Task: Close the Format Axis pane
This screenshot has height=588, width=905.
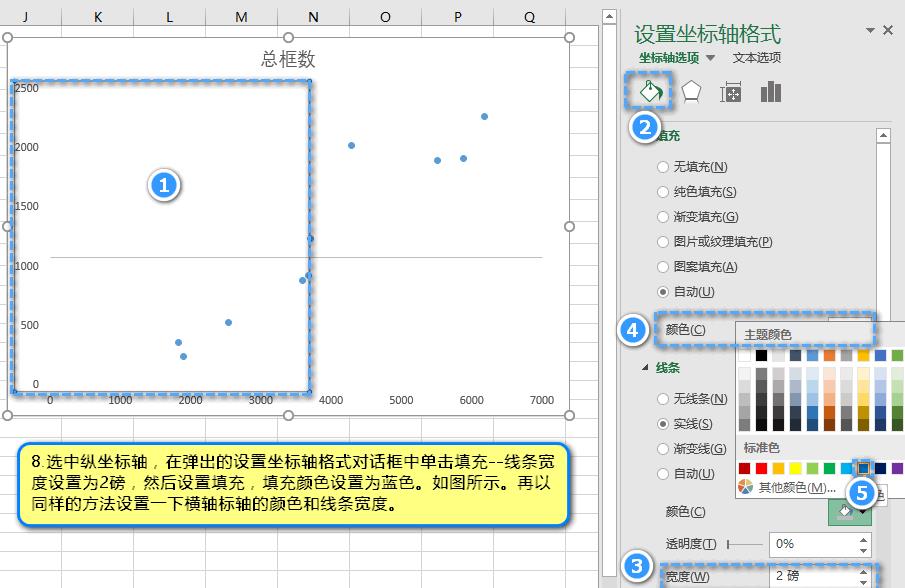Action: [x=887, y=31]
